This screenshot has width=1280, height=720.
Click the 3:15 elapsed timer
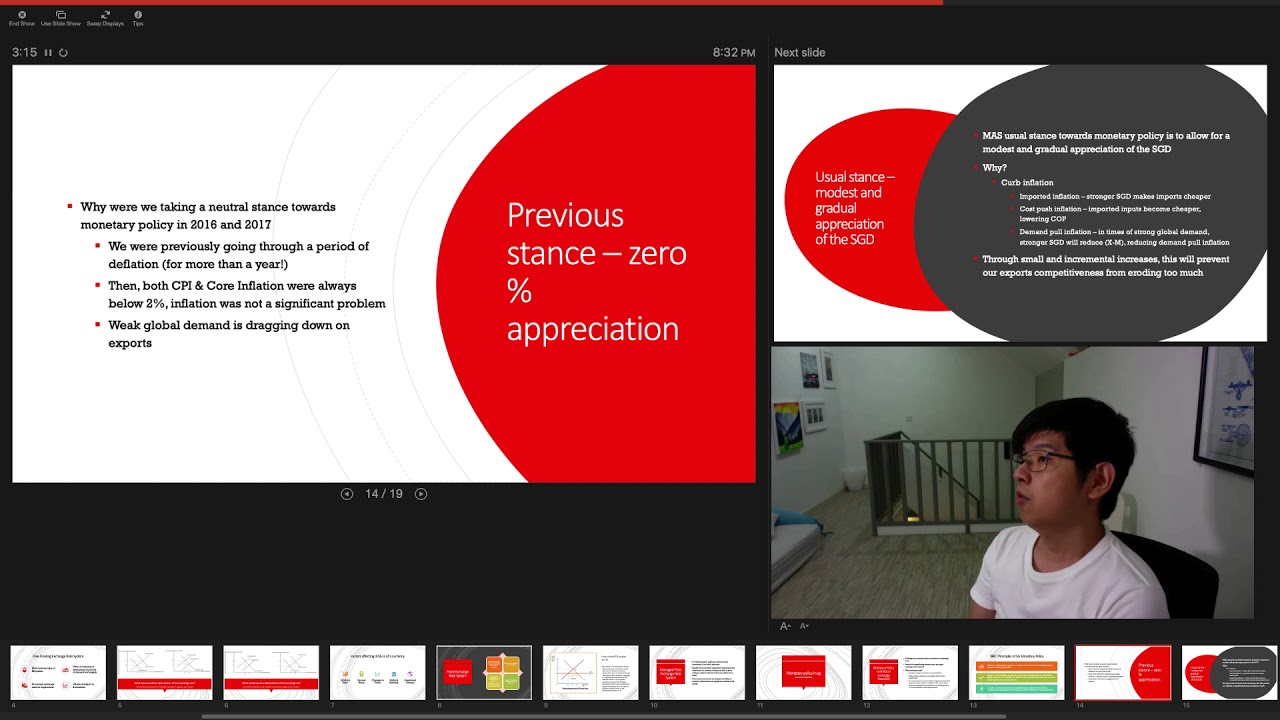[x=24, y=52]
